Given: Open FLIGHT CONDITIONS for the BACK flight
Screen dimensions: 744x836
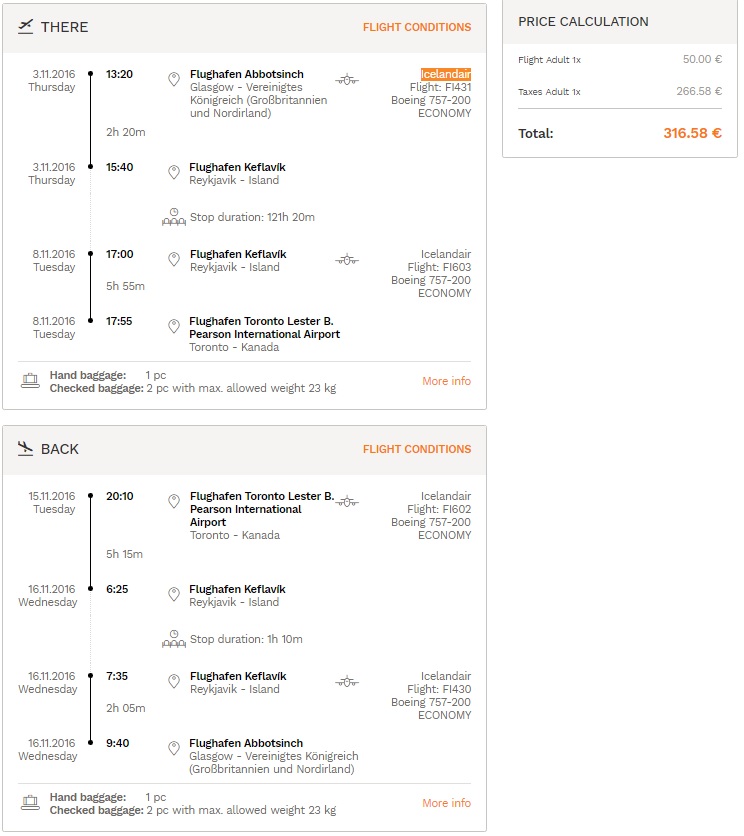Looking at the screenshot, I should click(x=417, y=449).
